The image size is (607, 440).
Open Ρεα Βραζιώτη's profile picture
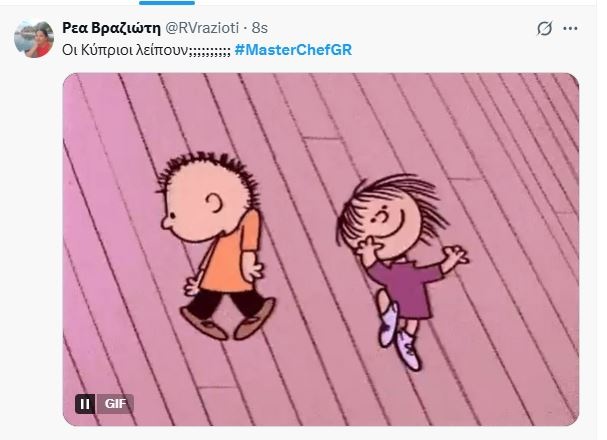click(x=34, y=38)
